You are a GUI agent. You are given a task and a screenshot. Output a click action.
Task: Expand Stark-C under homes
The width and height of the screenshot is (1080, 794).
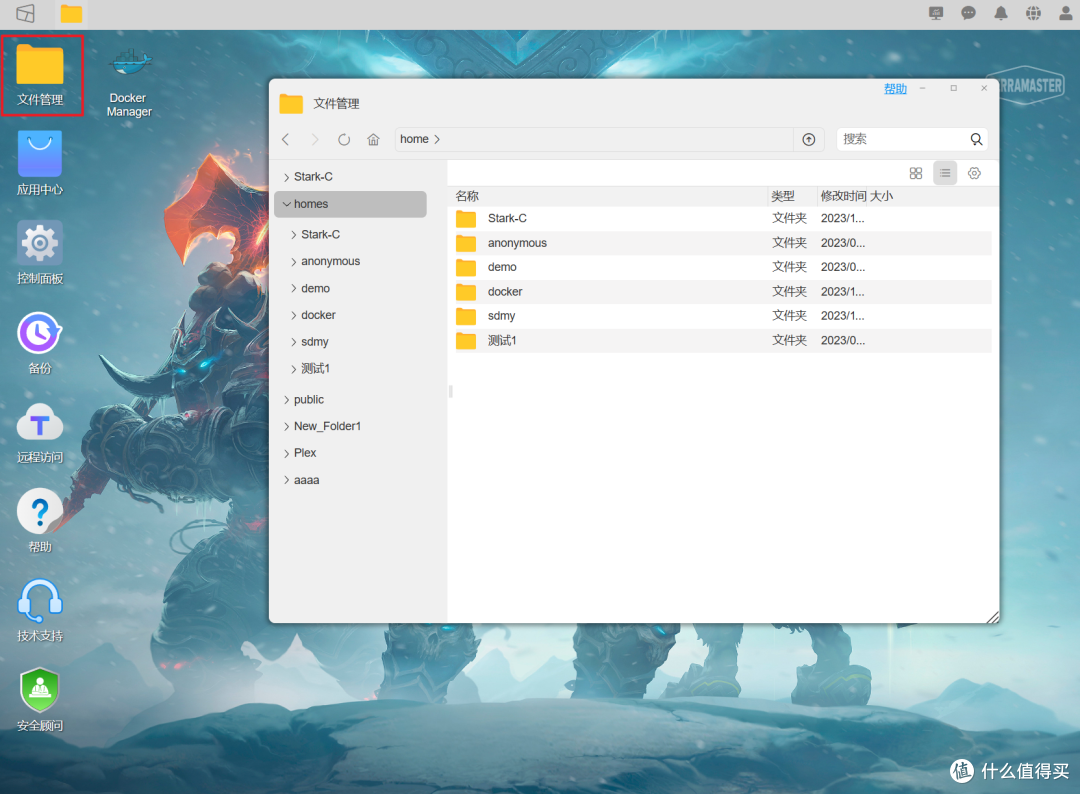point(294,235)
